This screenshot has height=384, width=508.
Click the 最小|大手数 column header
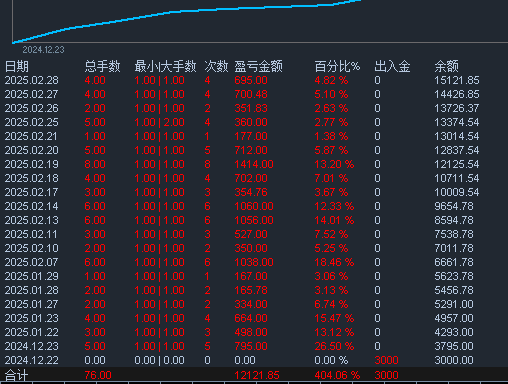165,66
